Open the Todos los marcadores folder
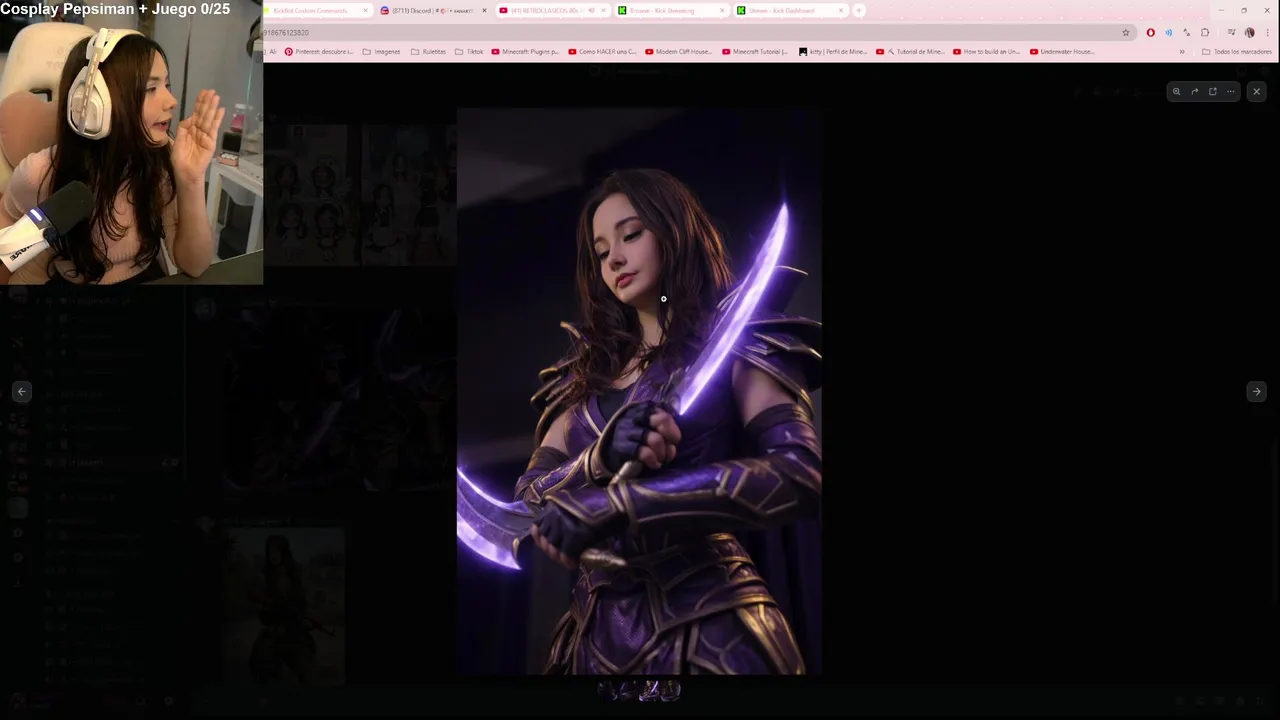The width and height of the screenshot is (1280, 720). (1237, 51)
